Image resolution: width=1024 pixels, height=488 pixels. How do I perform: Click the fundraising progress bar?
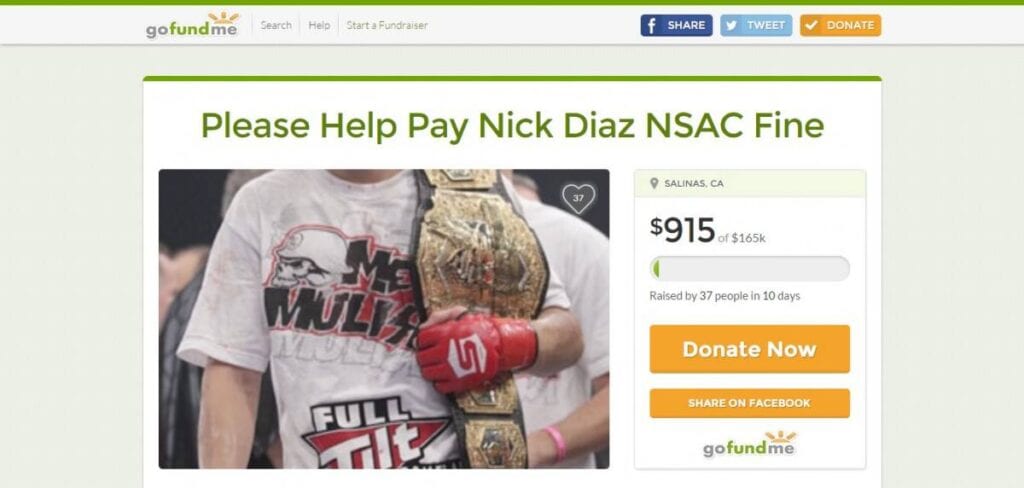coord(750,268)
